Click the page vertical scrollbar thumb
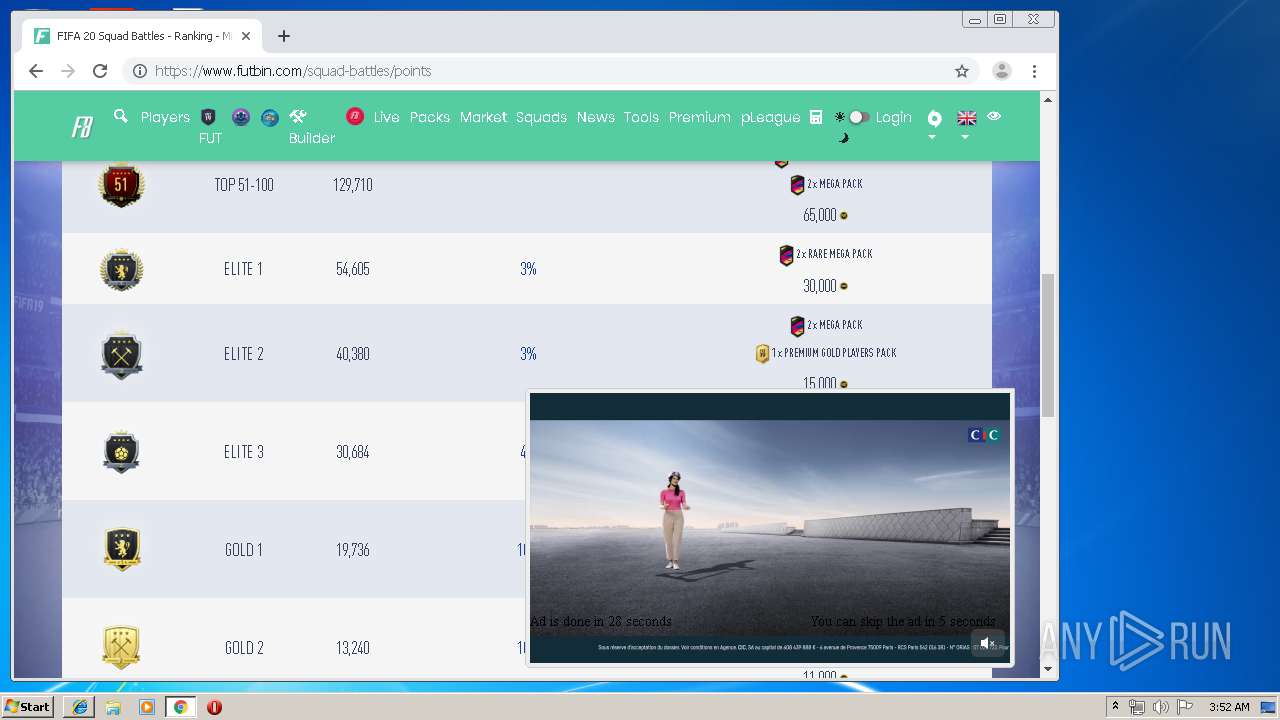The image size is (1280, 720). pos(1048,345)
